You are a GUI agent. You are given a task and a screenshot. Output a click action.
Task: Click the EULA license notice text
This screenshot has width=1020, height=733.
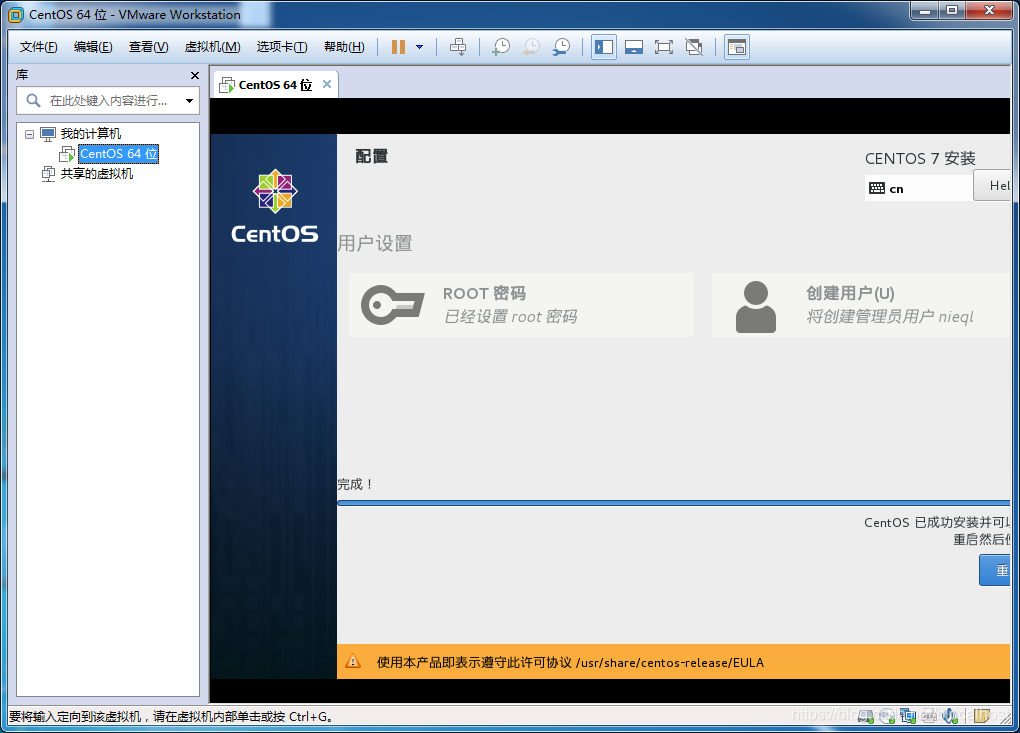(570, 663)
